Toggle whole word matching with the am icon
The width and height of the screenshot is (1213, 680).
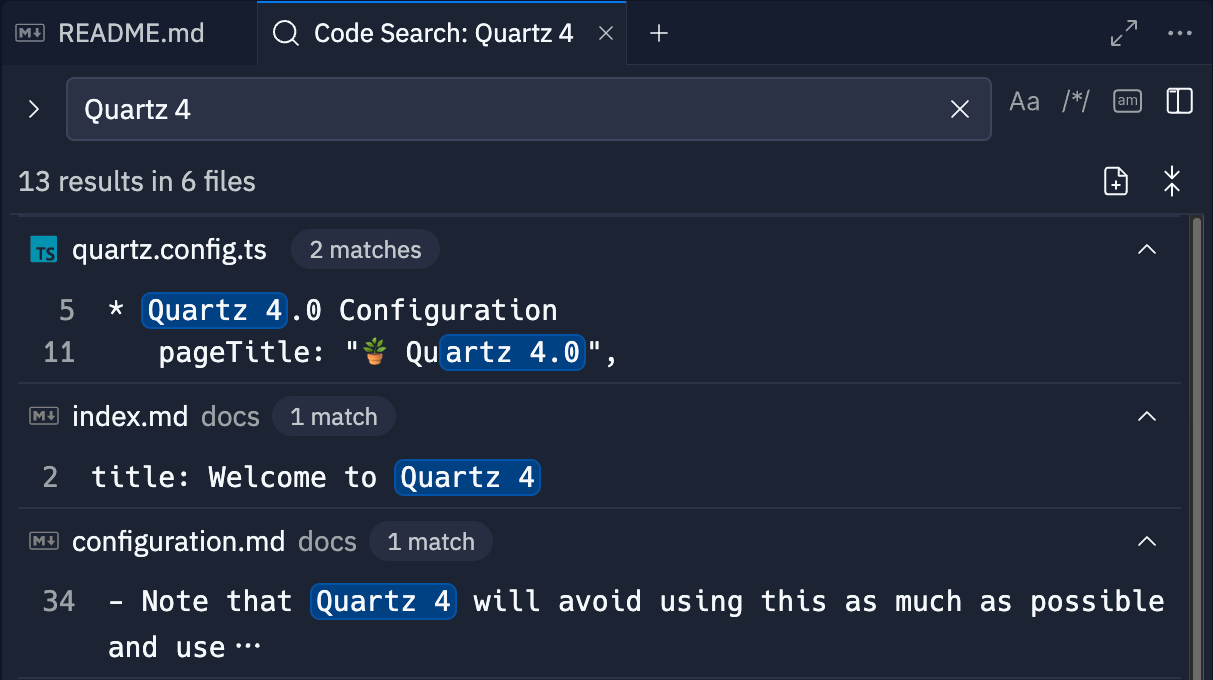[x=1127, y=100]
